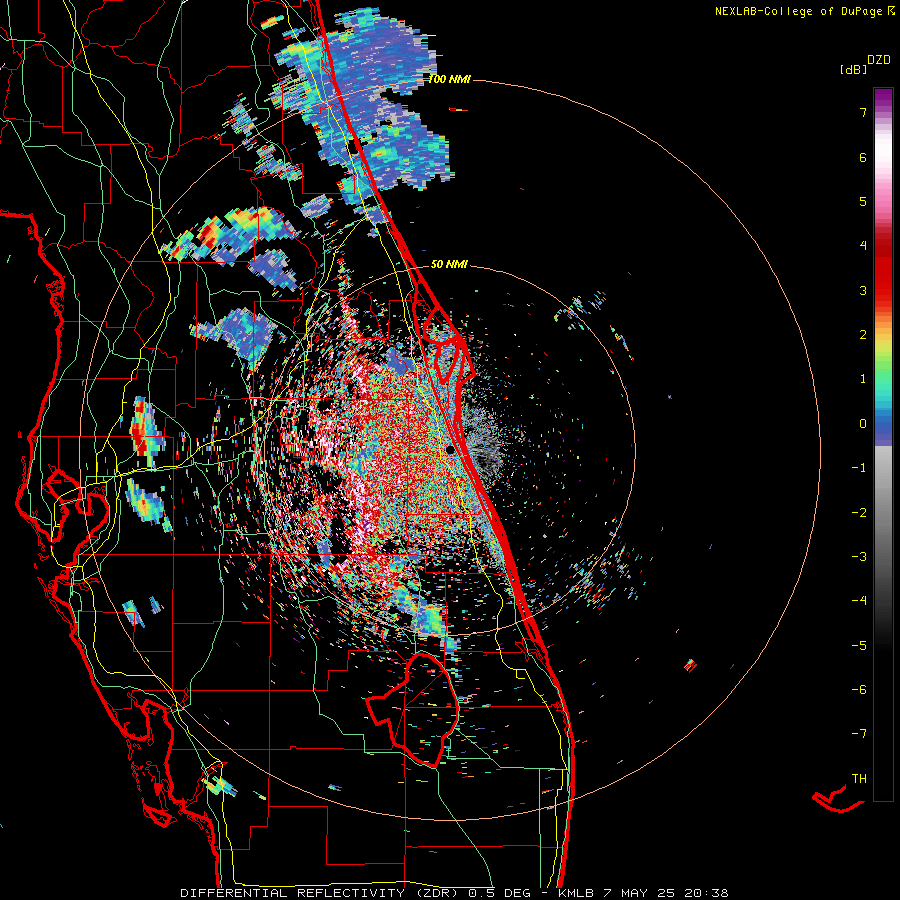Click the "5" value on the color scale
This screenshot has height=900, width=900.
(863, 201)
